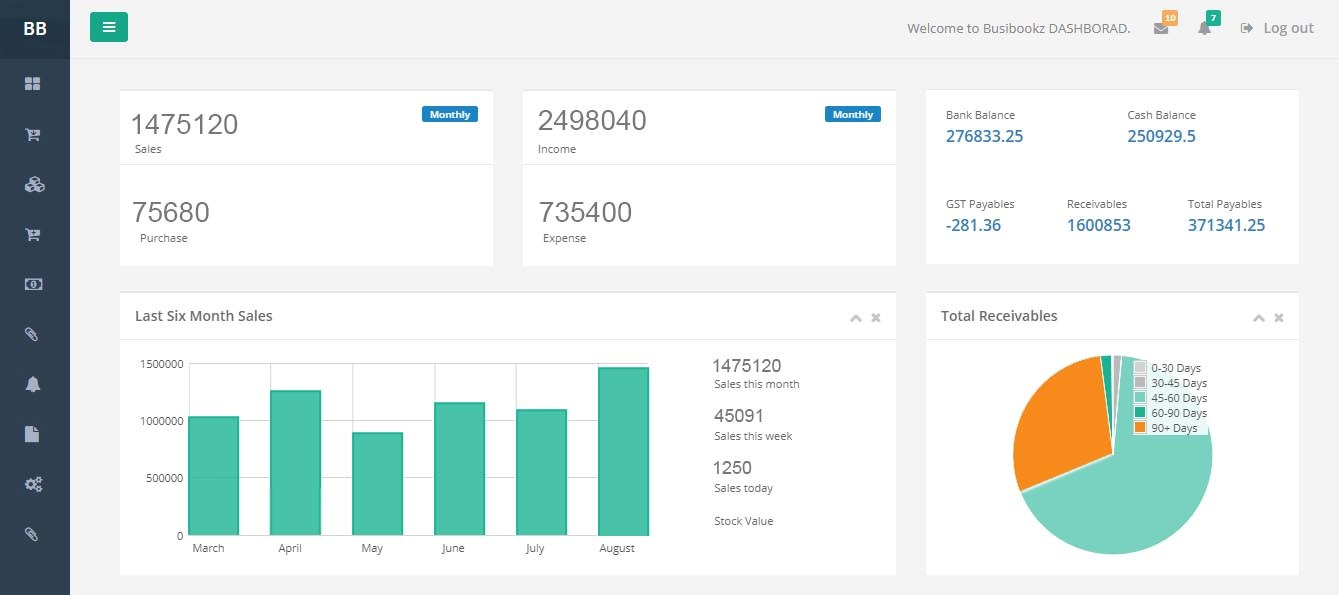The height and width of the screenshot is (595, 1339).
Task: Click the Log out link
Action: pyautogui.click(x=1277, y=28)
